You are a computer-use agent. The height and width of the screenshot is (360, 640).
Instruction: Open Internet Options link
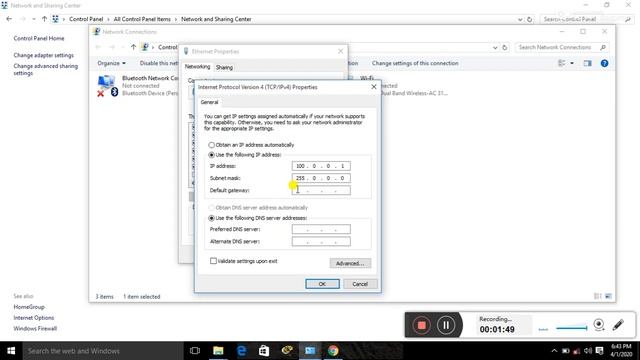point(33,318)
